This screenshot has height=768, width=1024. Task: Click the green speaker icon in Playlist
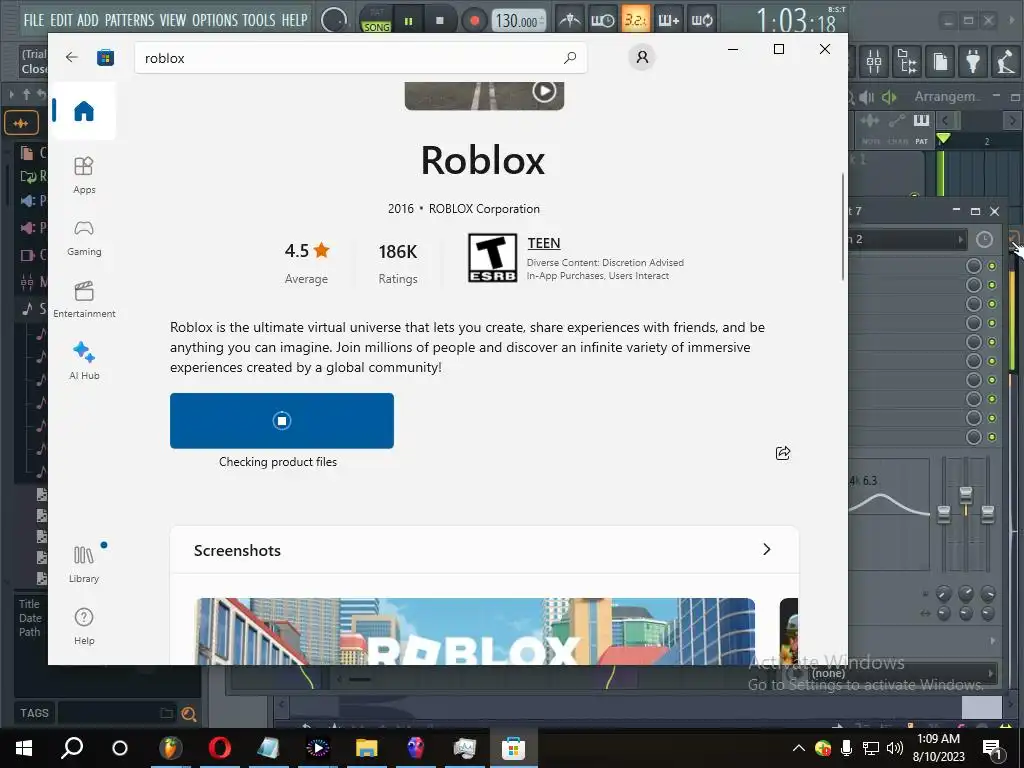pyautogui.click(x=889, y=97)
